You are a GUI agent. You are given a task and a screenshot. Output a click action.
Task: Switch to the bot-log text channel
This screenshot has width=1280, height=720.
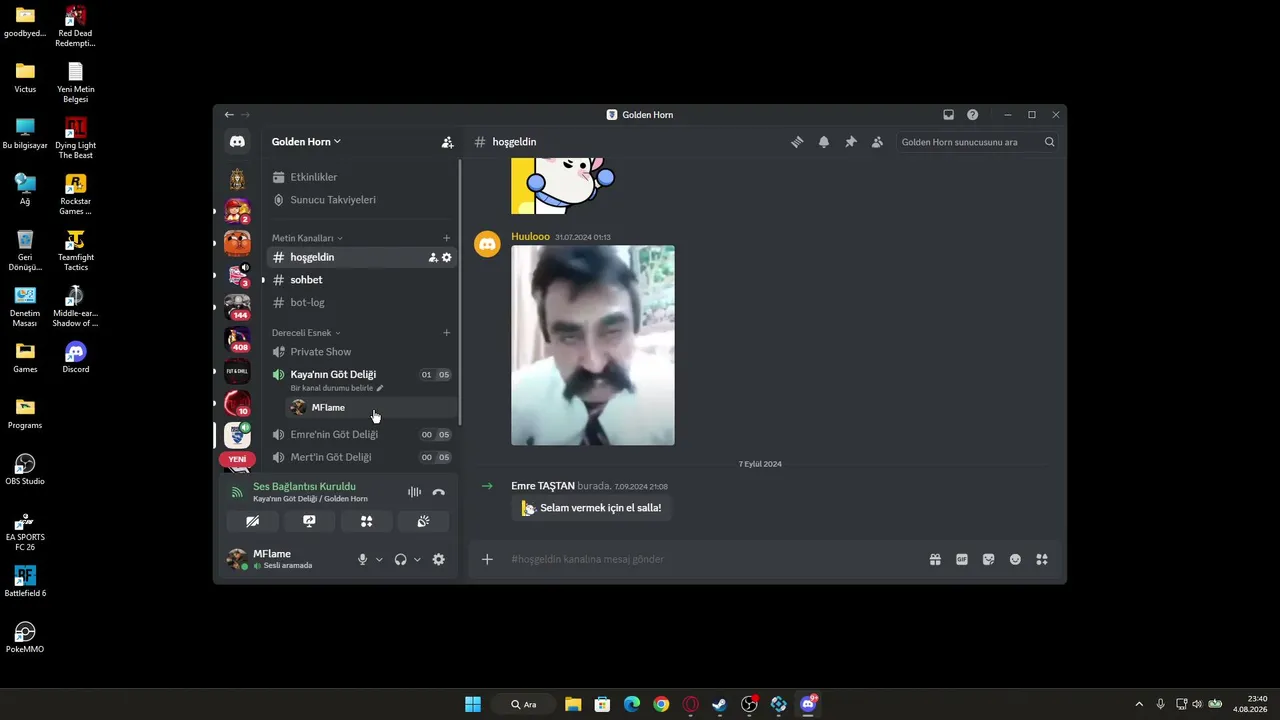[x=361, y=302]
